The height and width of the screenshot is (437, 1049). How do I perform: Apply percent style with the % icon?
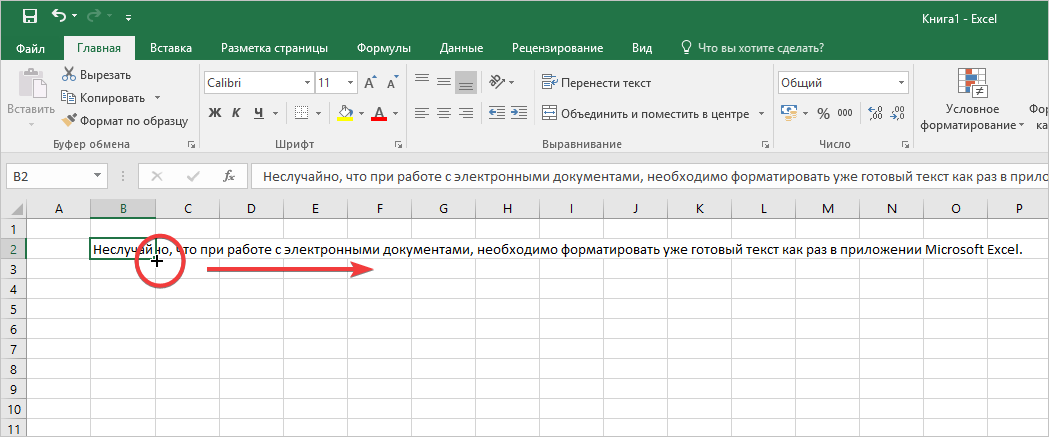(823, 113)
